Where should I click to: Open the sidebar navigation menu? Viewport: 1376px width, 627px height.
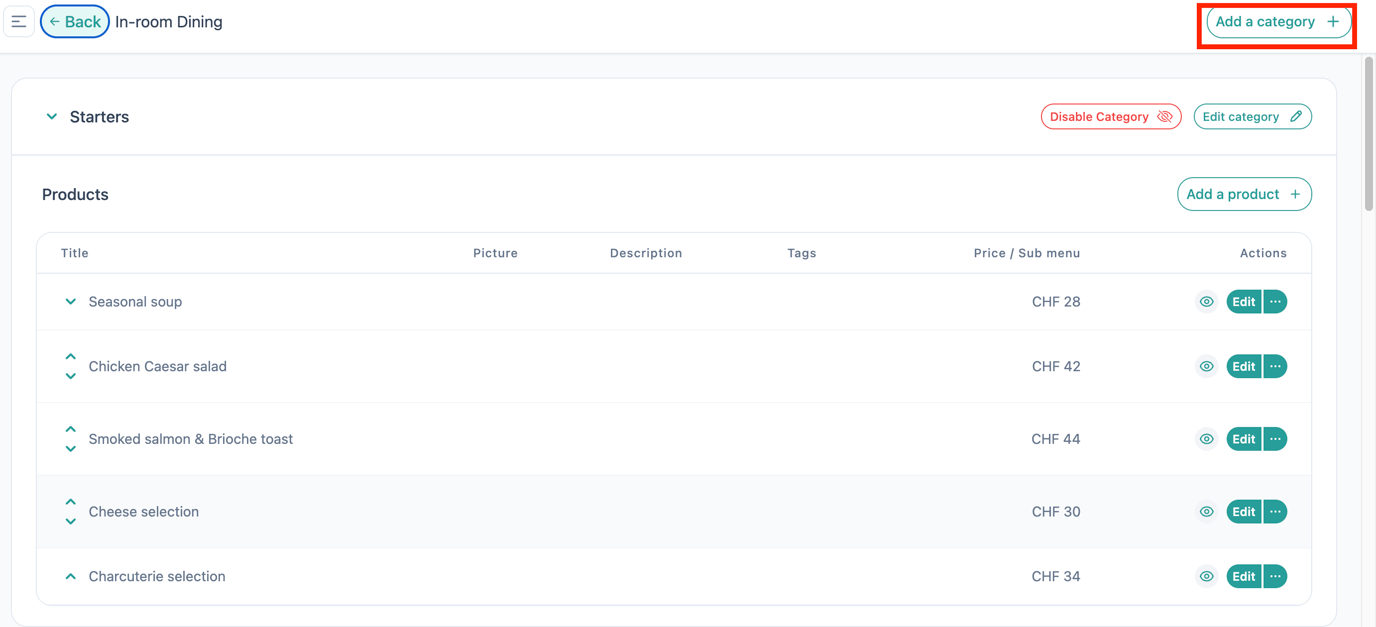[18, 21]
